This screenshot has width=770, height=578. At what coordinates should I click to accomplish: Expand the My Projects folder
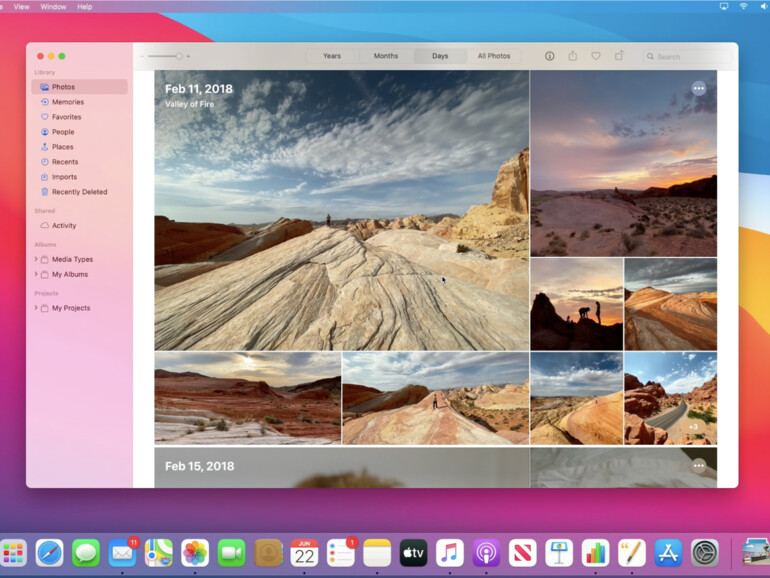(x=36, y=308)
